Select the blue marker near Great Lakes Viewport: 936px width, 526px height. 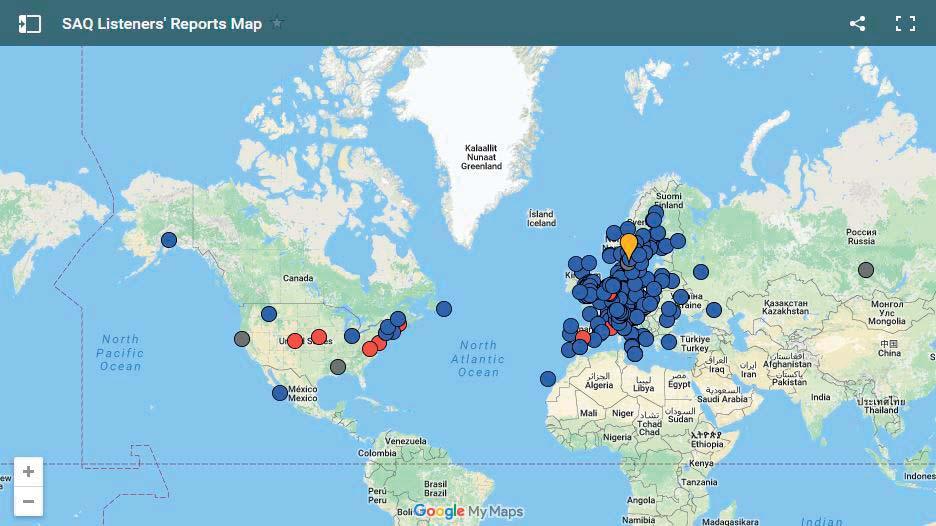tap(352, 336)
